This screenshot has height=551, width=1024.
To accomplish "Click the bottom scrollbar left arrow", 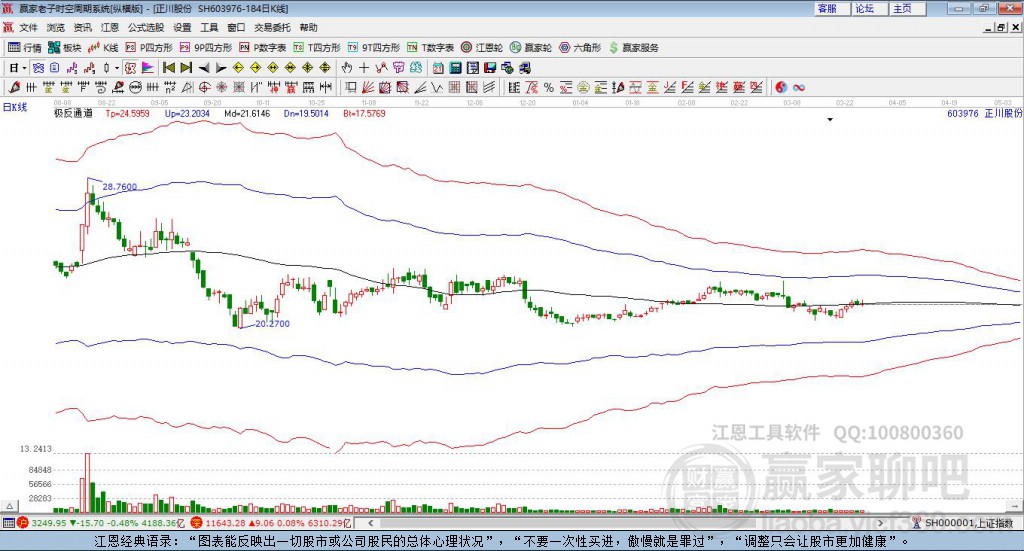I will coord(371,523).
